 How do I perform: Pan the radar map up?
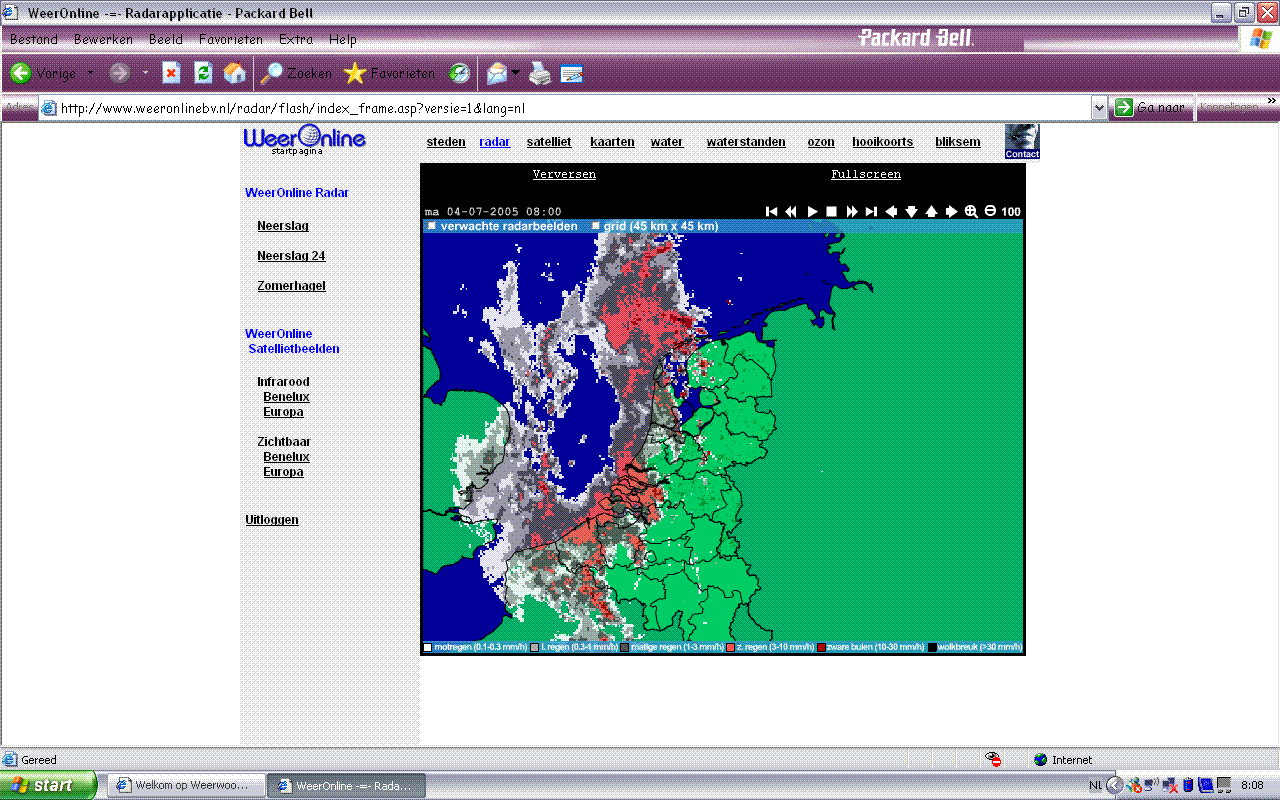931,211
